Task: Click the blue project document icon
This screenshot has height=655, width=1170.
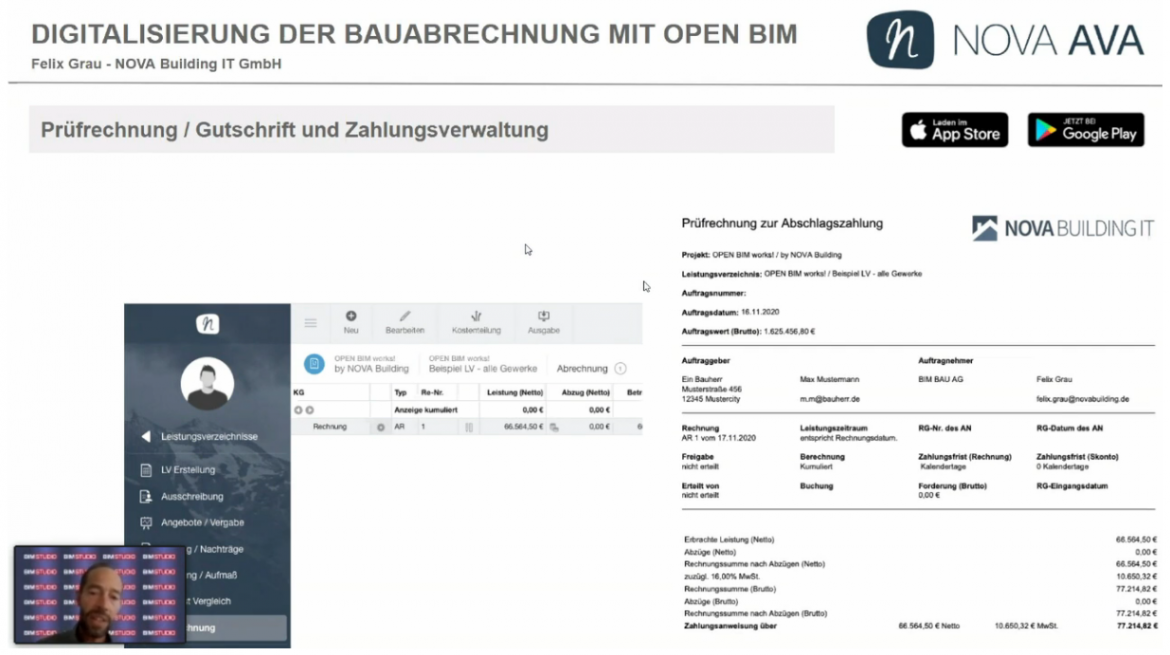Action: pos(314,364)
